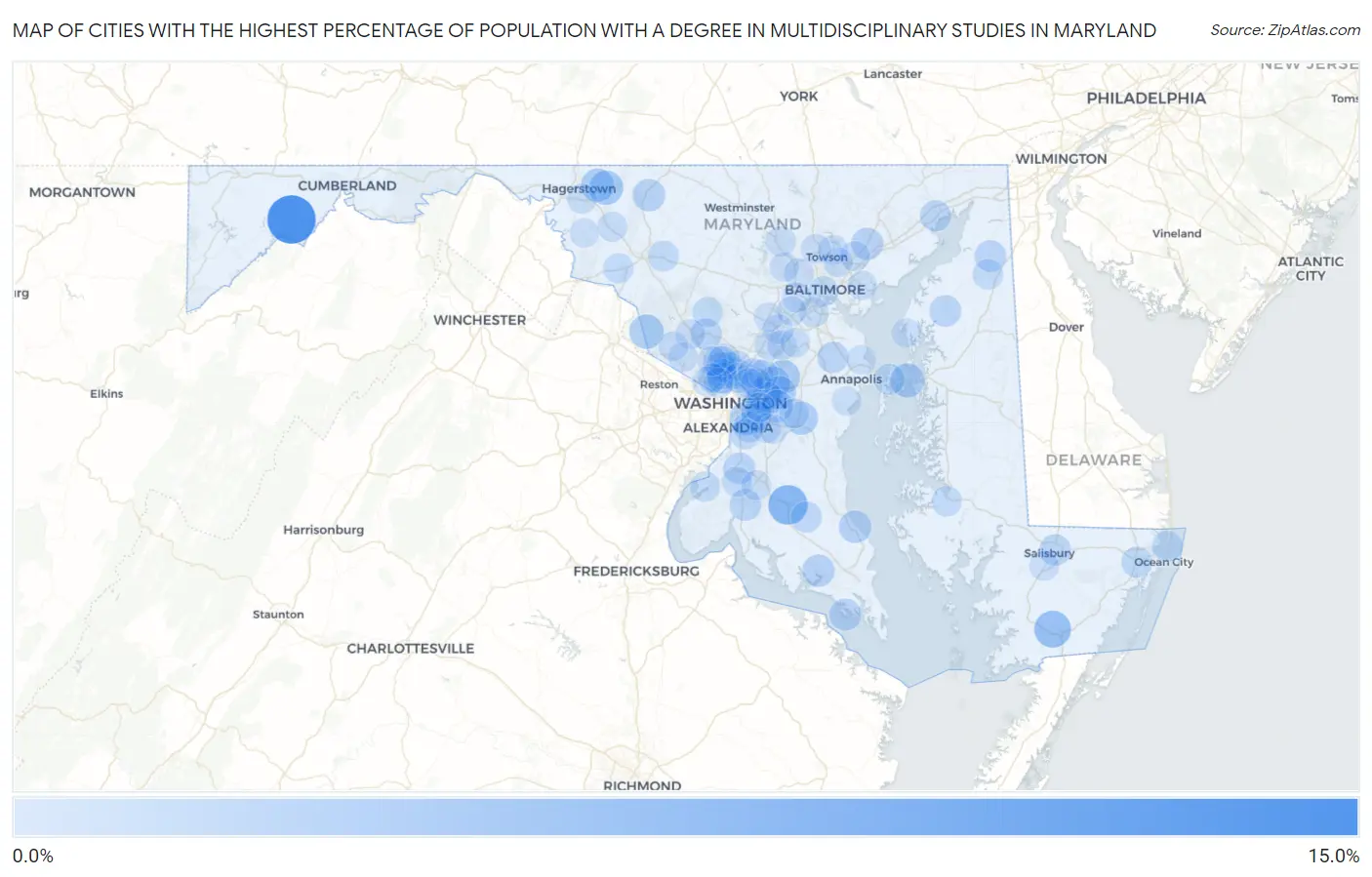Click the YORK city label
Viewport: 1372px width, 877px height.
(x=798, y=96)
